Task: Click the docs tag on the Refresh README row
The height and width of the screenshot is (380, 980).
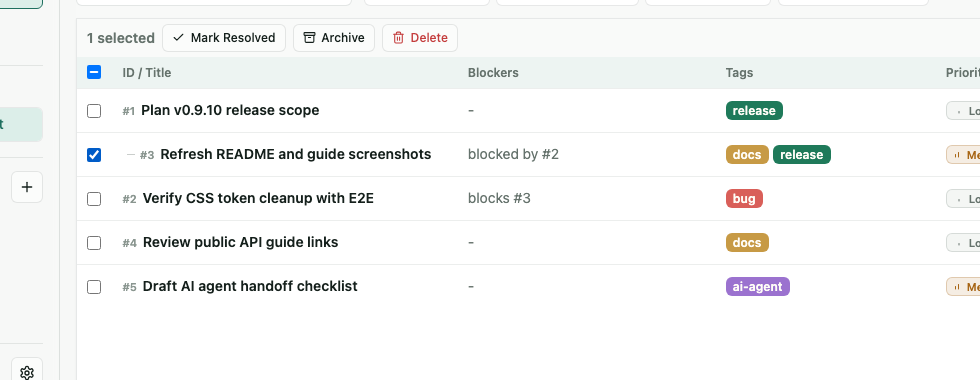Action: pyautogui.click(x=747, y=154)
